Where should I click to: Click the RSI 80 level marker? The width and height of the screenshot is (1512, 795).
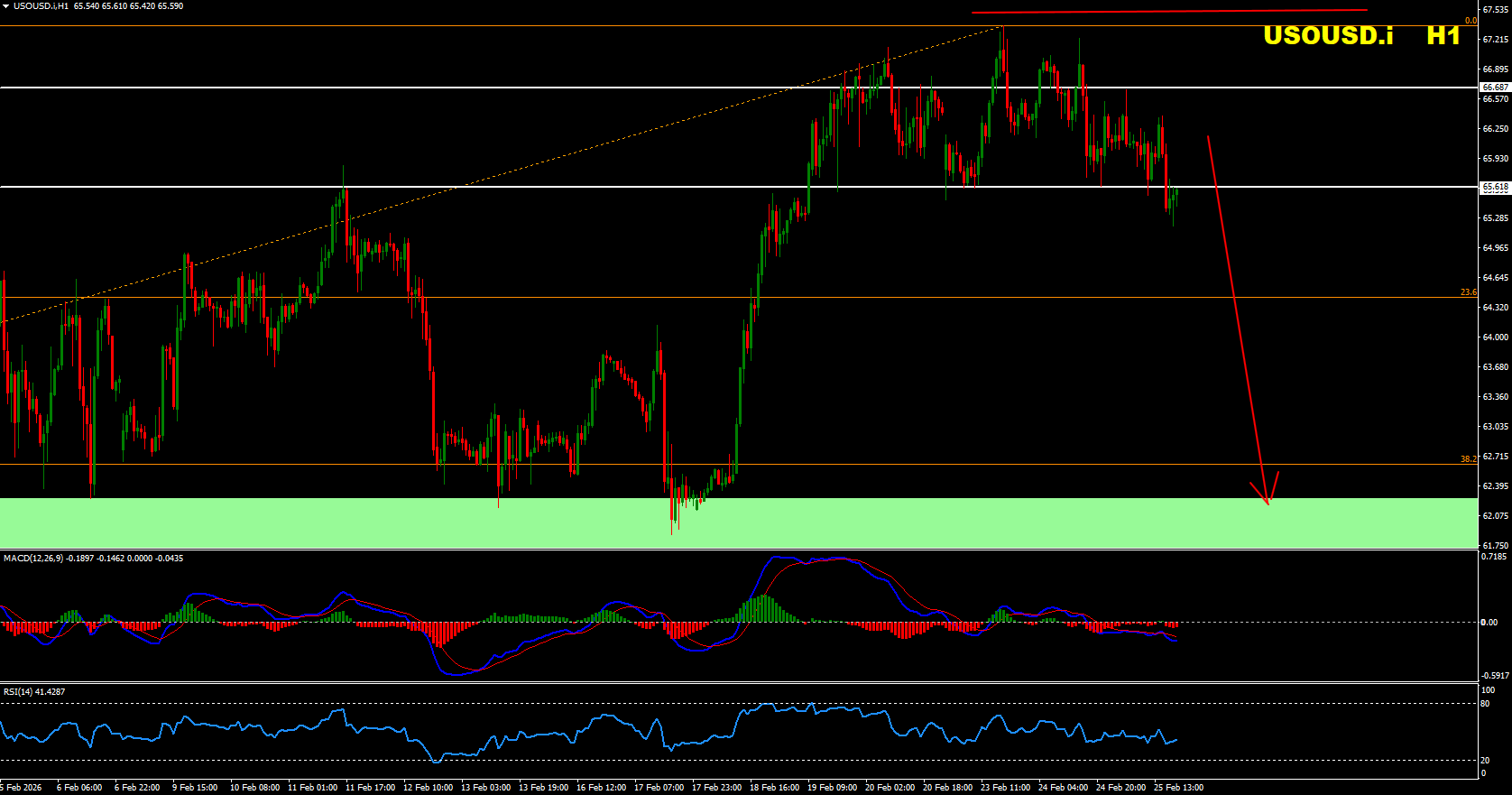pyautogui.click(x=1485, y=704)
